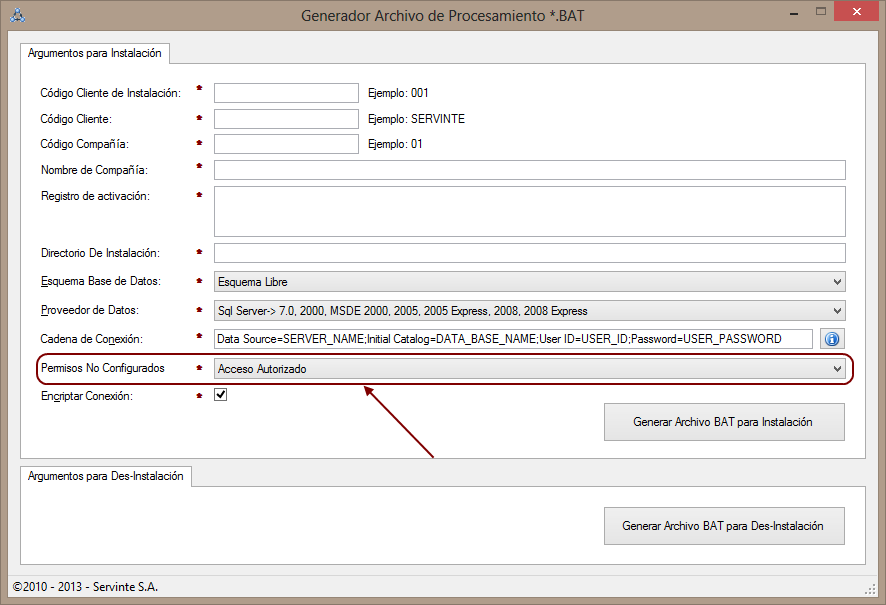This screenshot has height=605, width=886.
Task: Click the Registro de activación text area
Action: tap(529, 211)
